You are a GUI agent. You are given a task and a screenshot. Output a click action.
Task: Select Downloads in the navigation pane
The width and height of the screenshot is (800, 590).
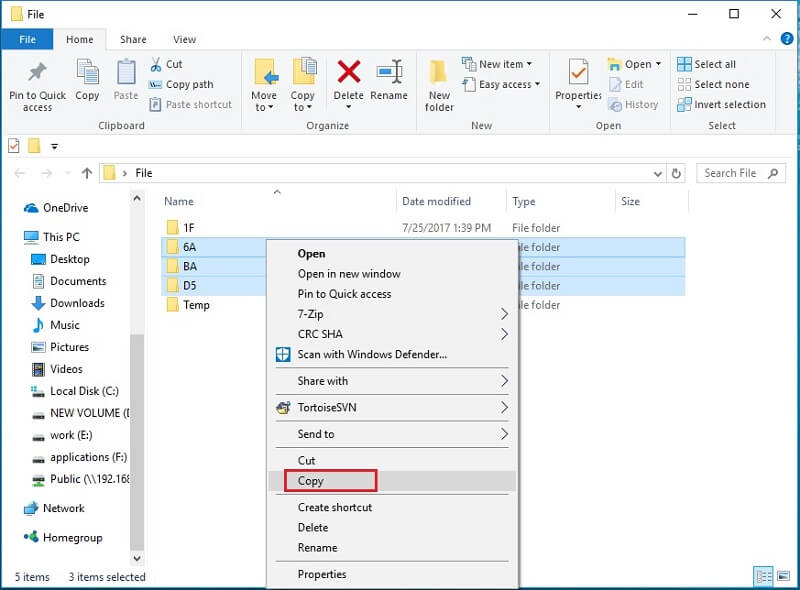coord(77,303)
